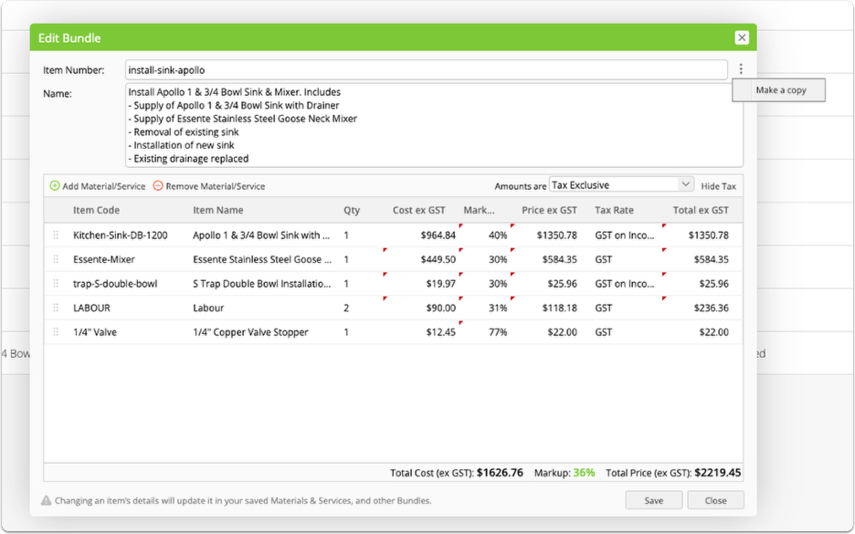Grab the drag handle for Kitchen-Sink-DB-1200 row
This screenshot has width=855, height=534.
(56, 235)
